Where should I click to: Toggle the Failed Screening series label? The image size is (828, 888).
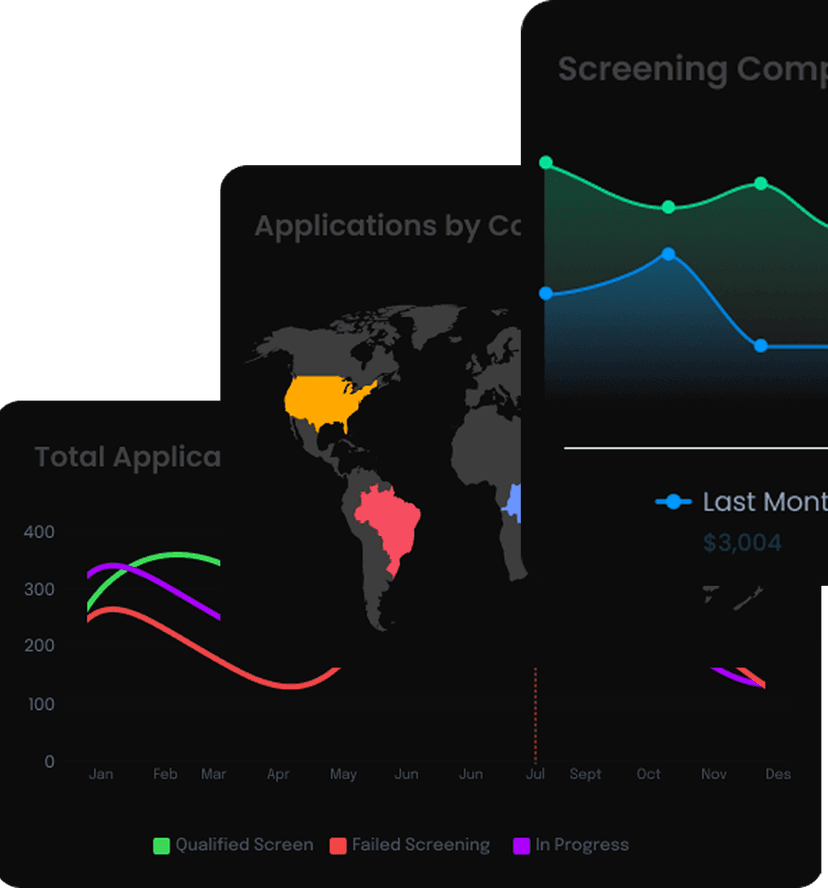[x=420, y=845]
